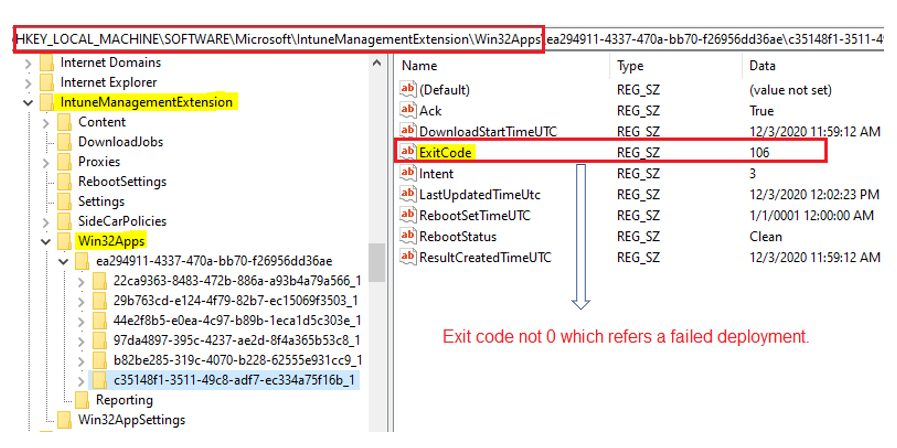This screenshot has width=897, height=448.
Task: Select the ResultCreatedTimeUTC value name
Action: (485, 257)
